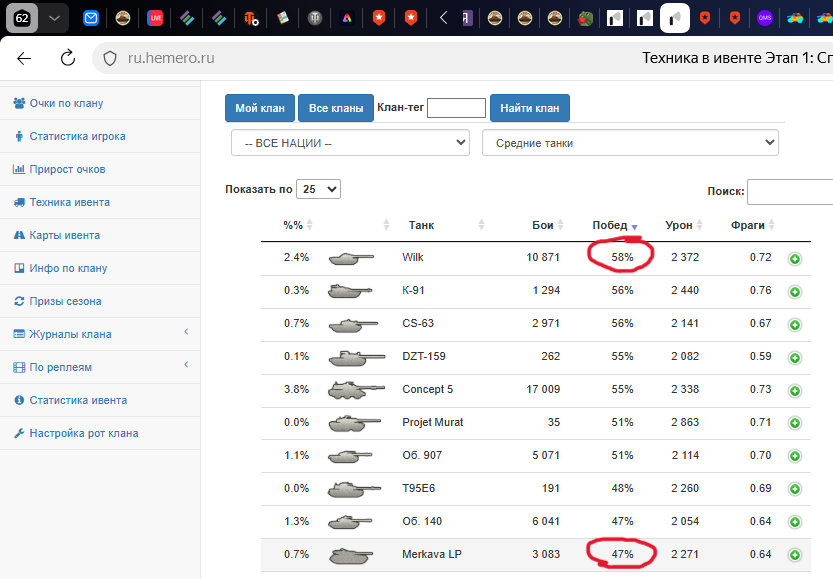This screenshot has height=579, width=833.
Task: Click the Клан-тег input field
Action: 456,108
